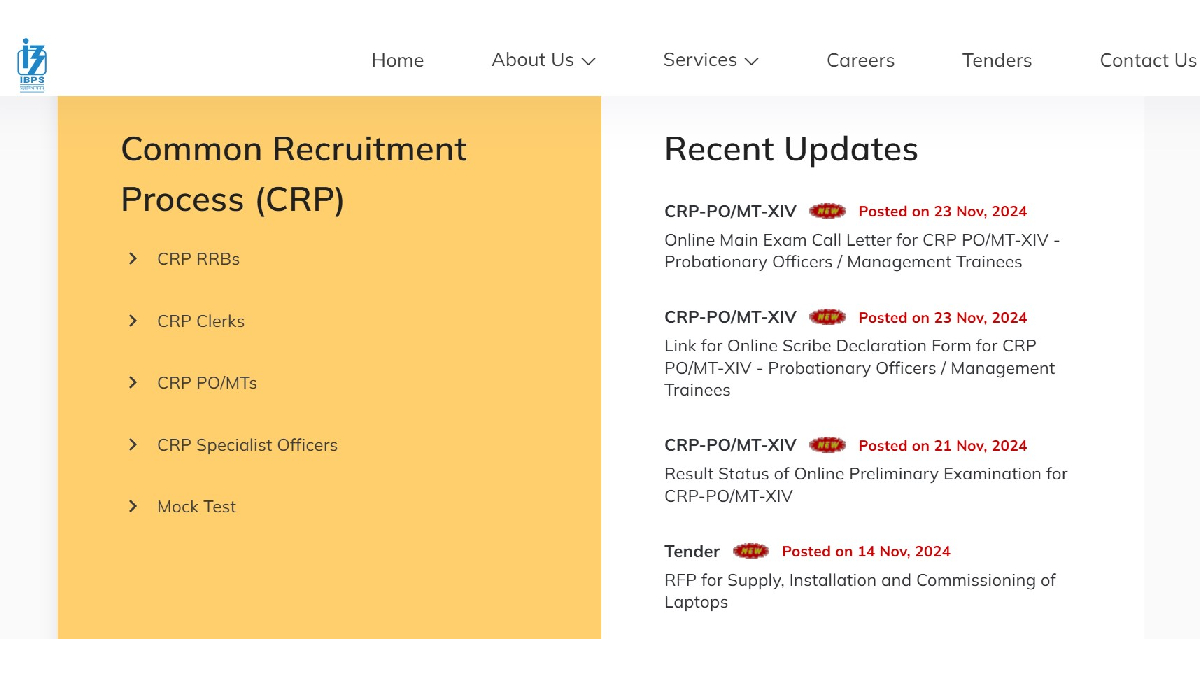The height and width of the screenshot is (675, 1200).
Task: Click chevron arrow beside CRP RRBs
Action: coord(133,259)
